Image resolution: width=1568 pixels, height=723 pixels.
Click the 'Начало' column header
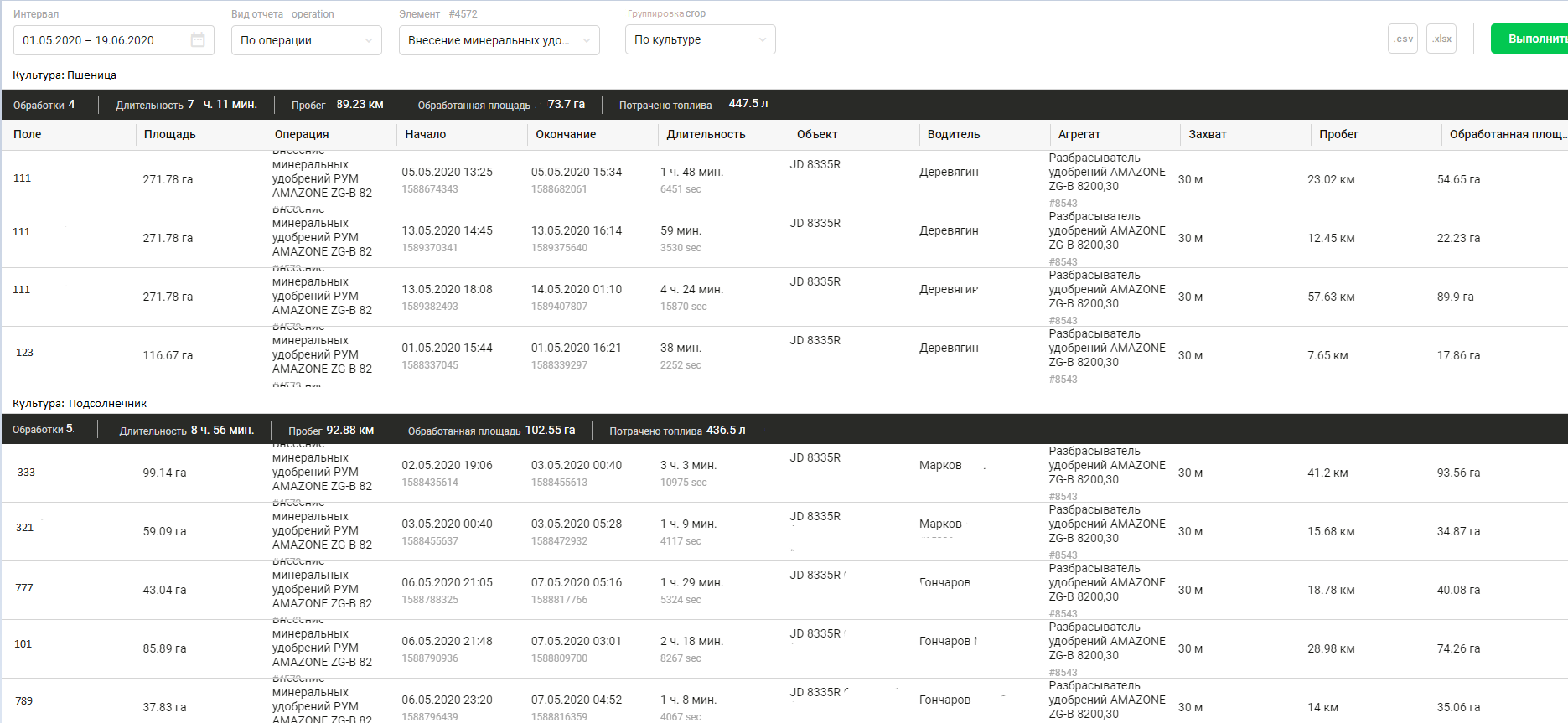426,134
